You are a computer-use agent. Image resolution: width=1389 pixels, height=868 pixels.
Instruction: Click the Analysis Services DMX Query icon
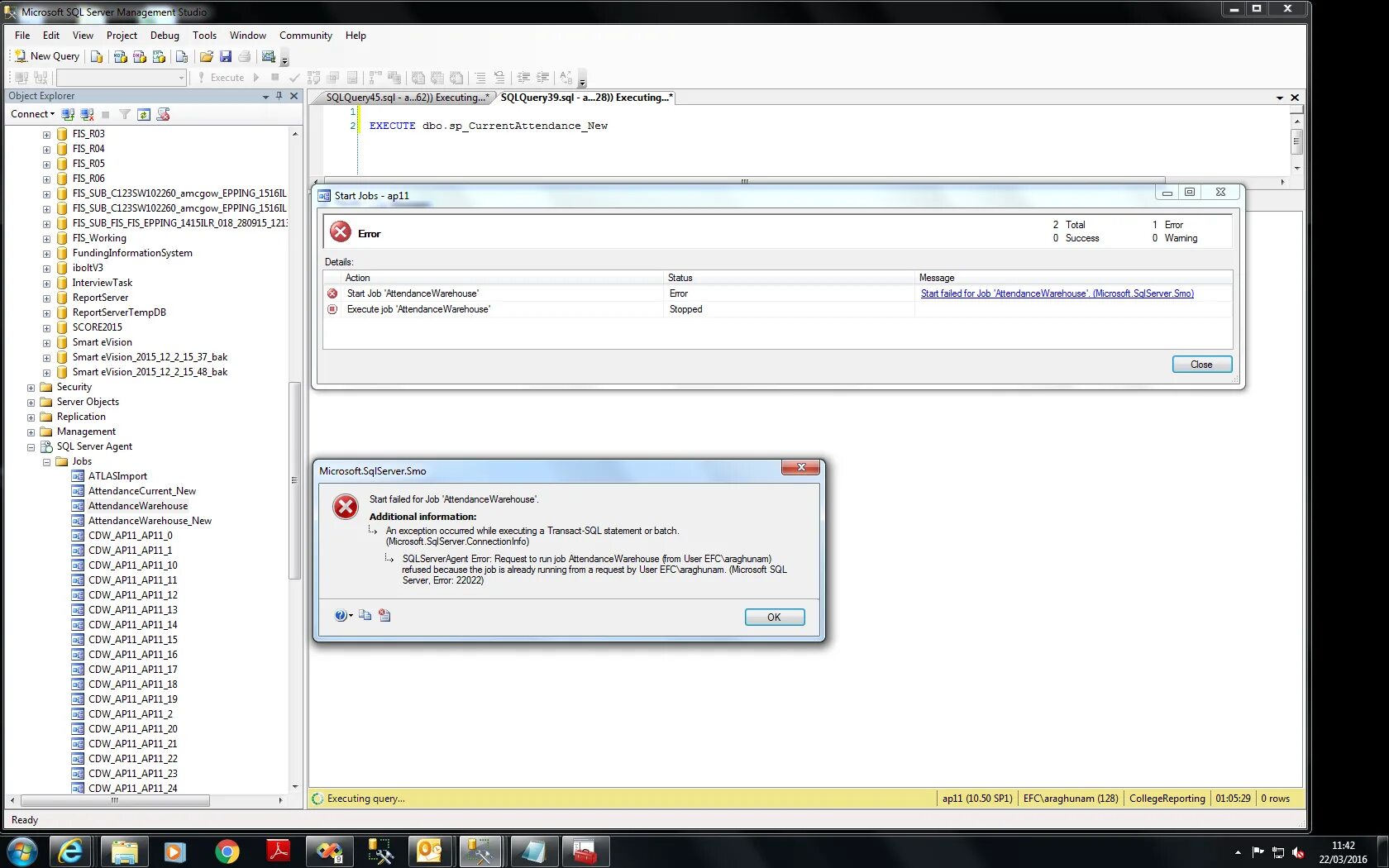[140, 56]
